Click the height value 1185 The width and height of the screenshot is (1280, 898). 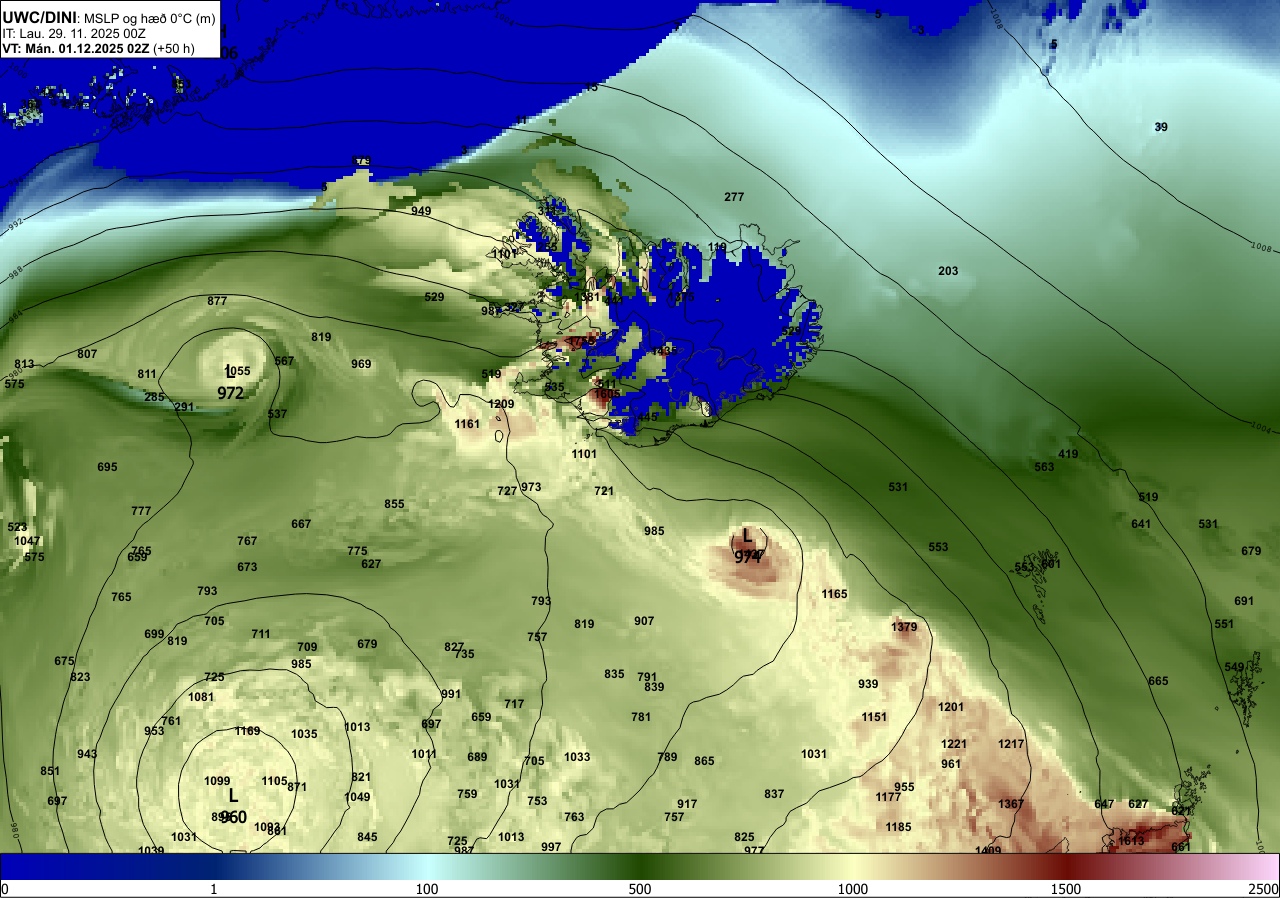coord(898,827)
